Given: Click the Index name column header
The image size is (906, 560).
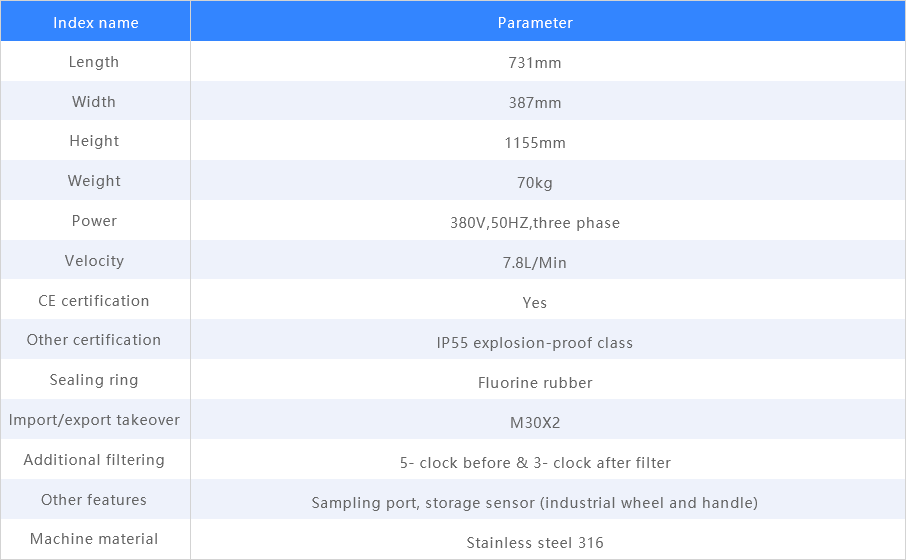Looking at the screenshot, I should (94, 22).
